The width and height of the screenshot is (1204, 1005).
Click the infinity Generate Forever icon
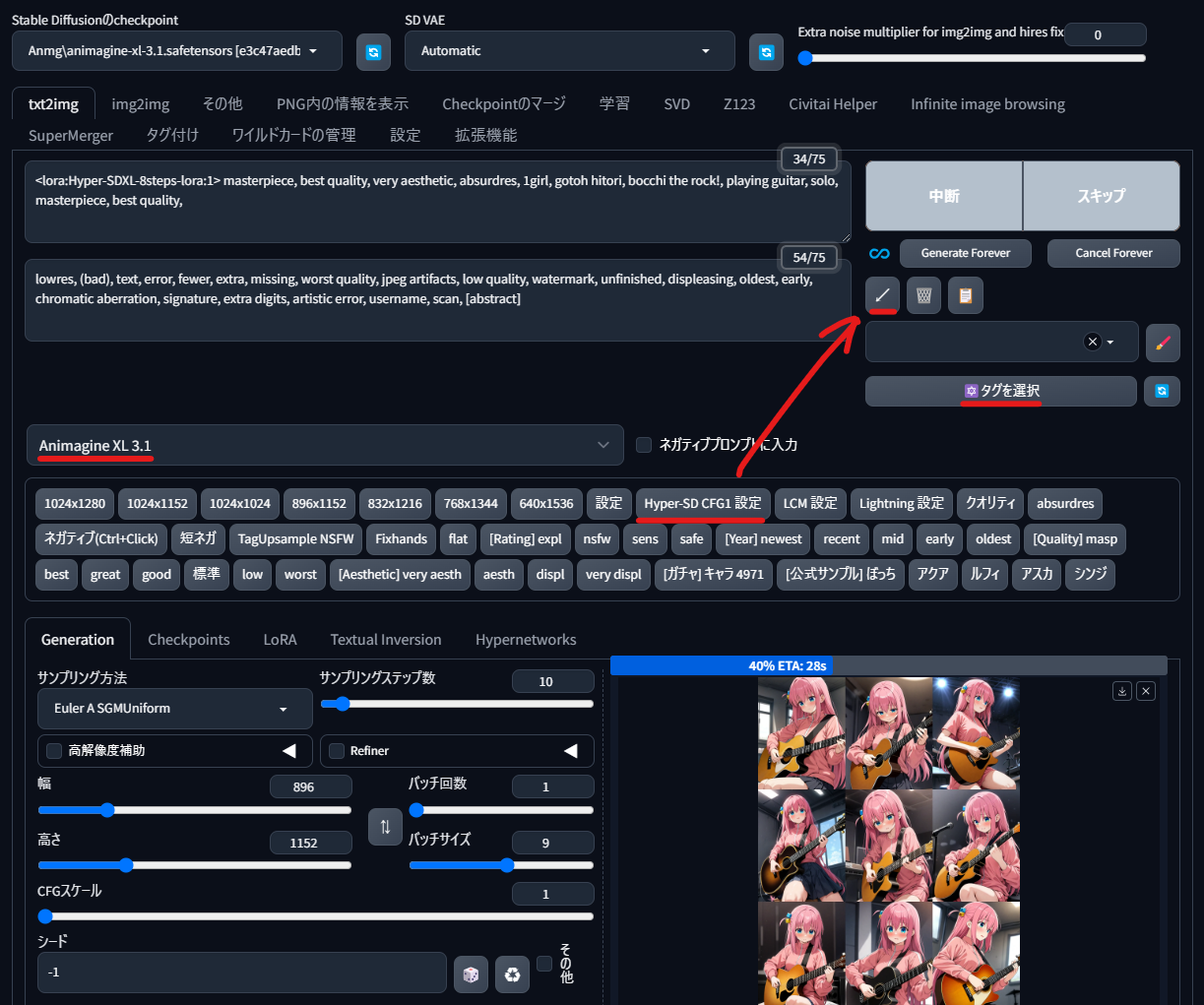[879, 254]
